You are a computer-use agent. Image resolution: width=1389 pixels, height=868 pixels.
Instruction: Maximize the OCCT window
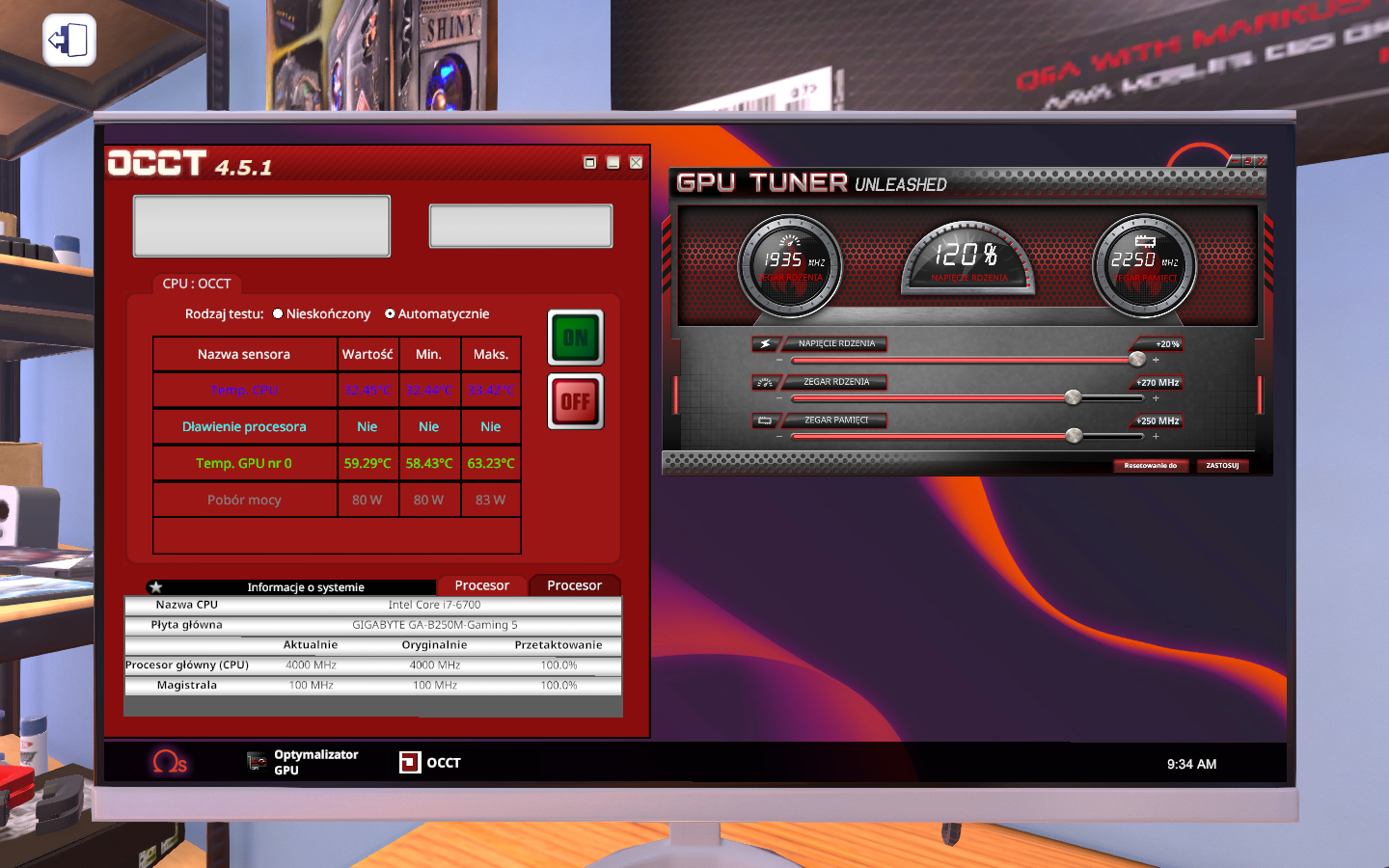pos(590,162)
